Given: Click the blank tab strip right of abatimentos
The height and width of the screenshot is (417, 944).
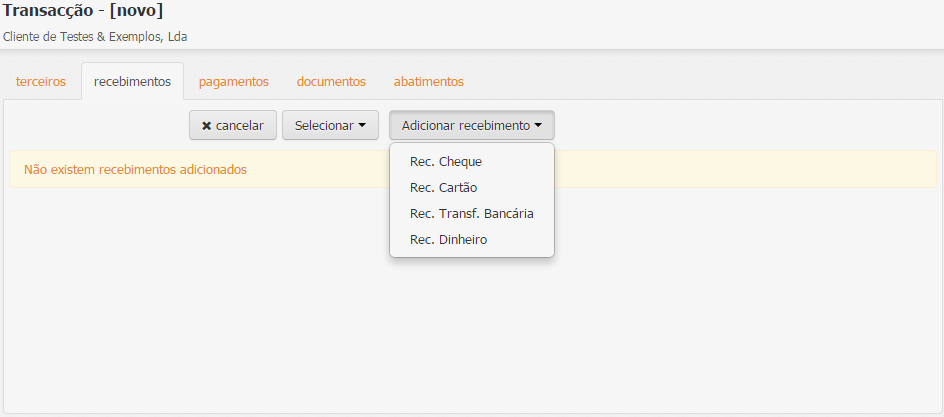Looking at the screenshot, I should coord(700,82).
